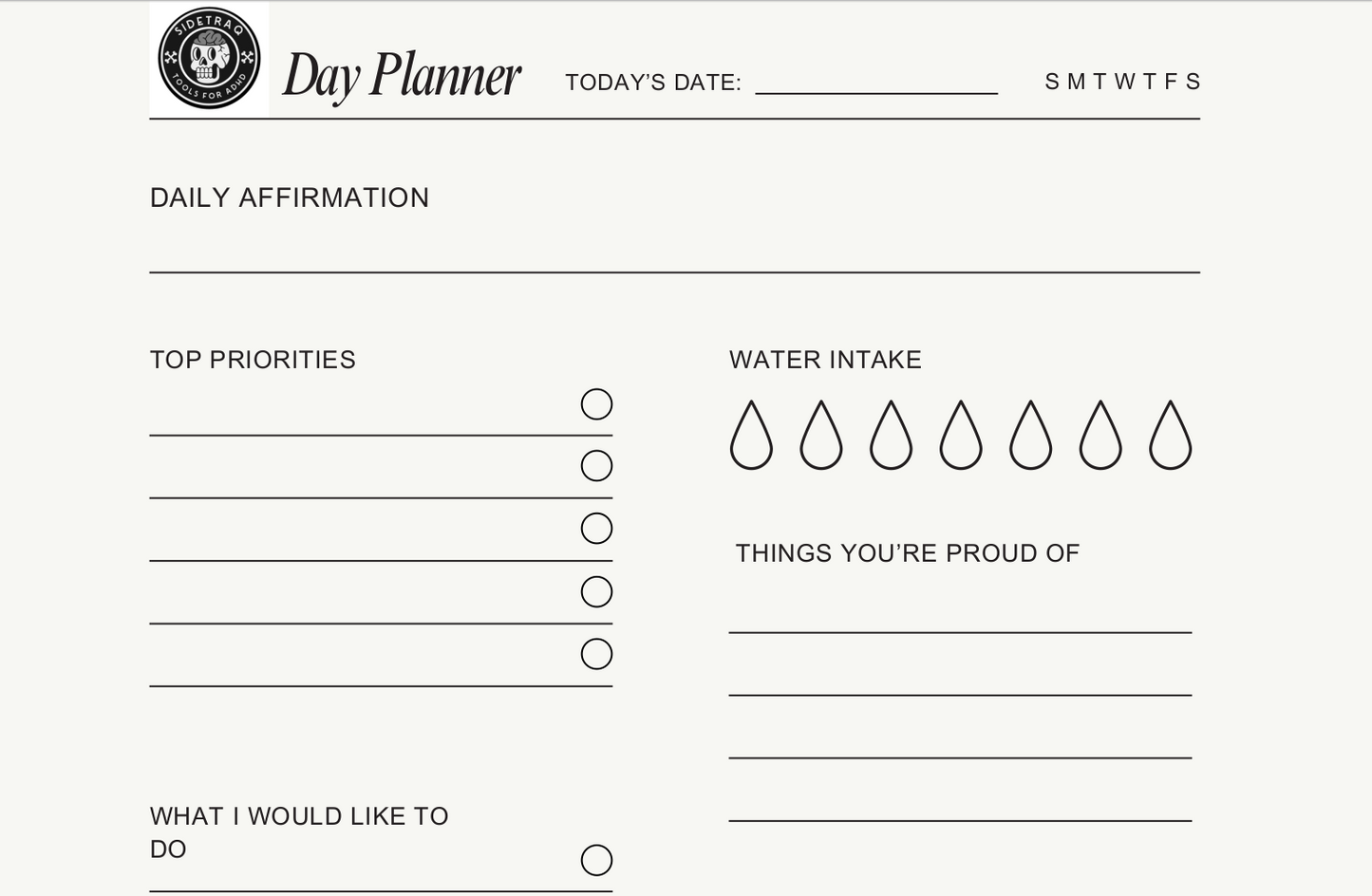Viewport: 1372px width, 896px height.
Task: Mark the fifth water intake droplet
Action: 1030,437
